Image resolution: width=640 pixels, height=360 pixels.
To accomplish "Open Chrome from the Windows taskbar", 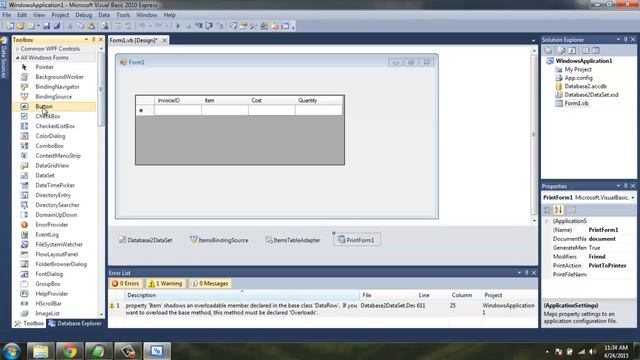I will (69, 351).
